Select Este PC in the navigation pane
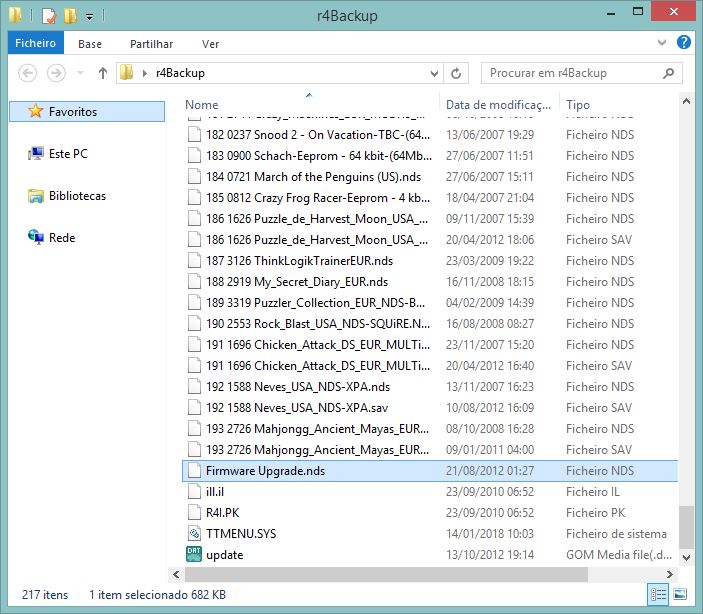 pyautogui.click(x=68, y=154)
